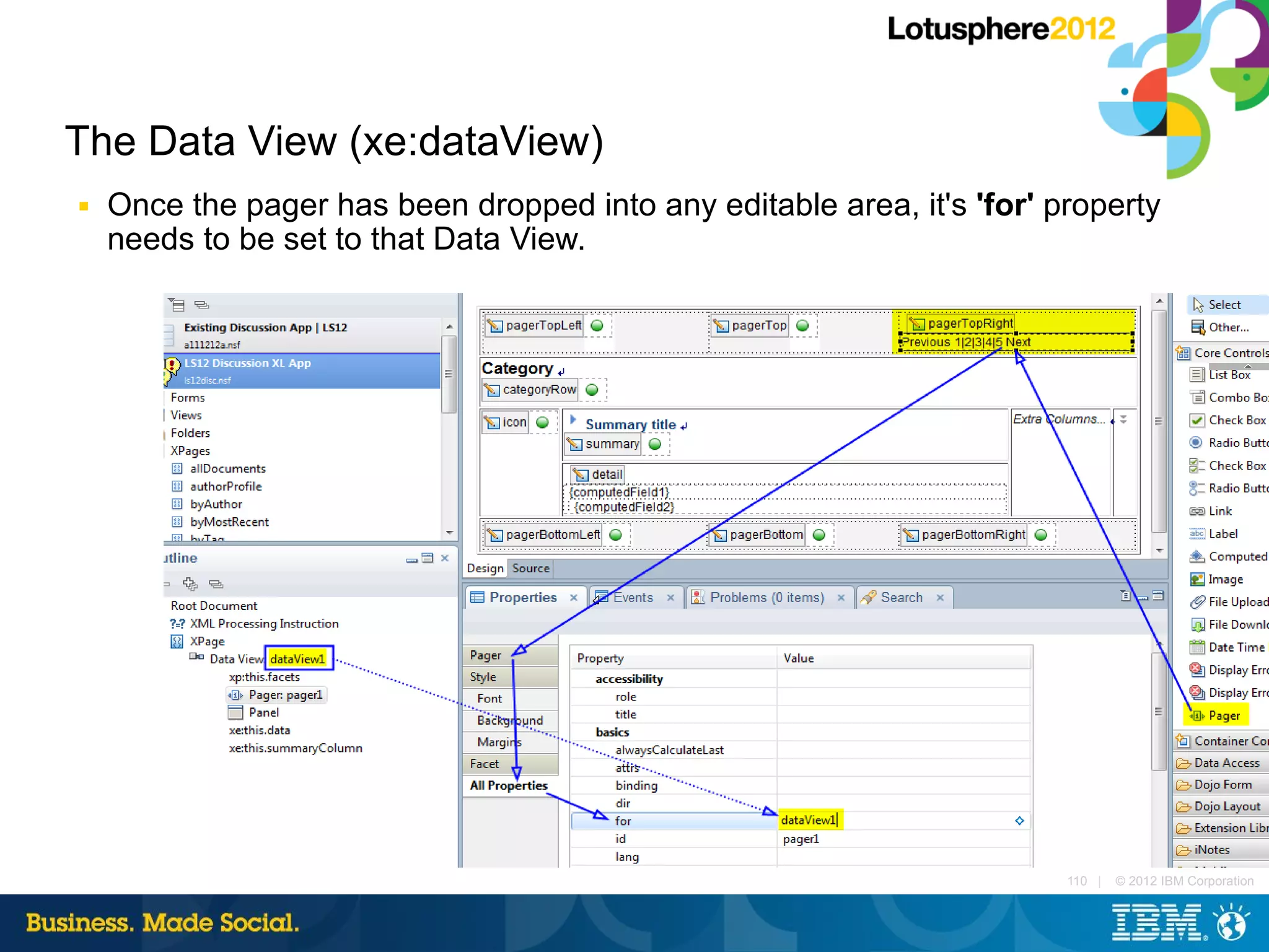Click the icon facet edit icon
This screenshot has height=952, width=1269.
point(492,422)
